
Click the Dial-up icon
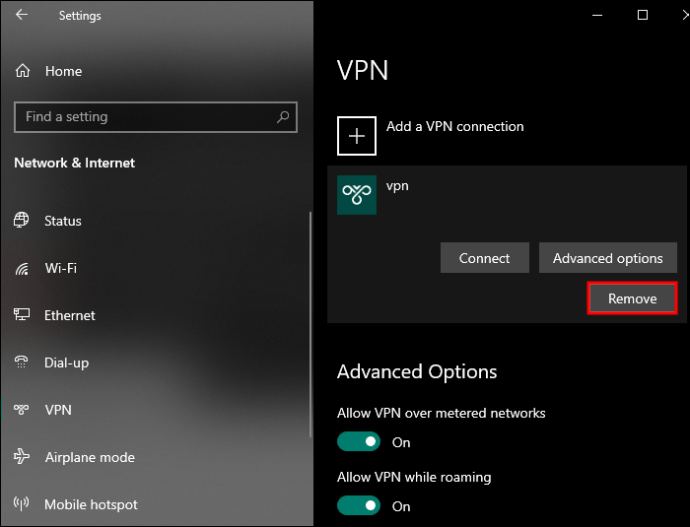coord(22,362)
